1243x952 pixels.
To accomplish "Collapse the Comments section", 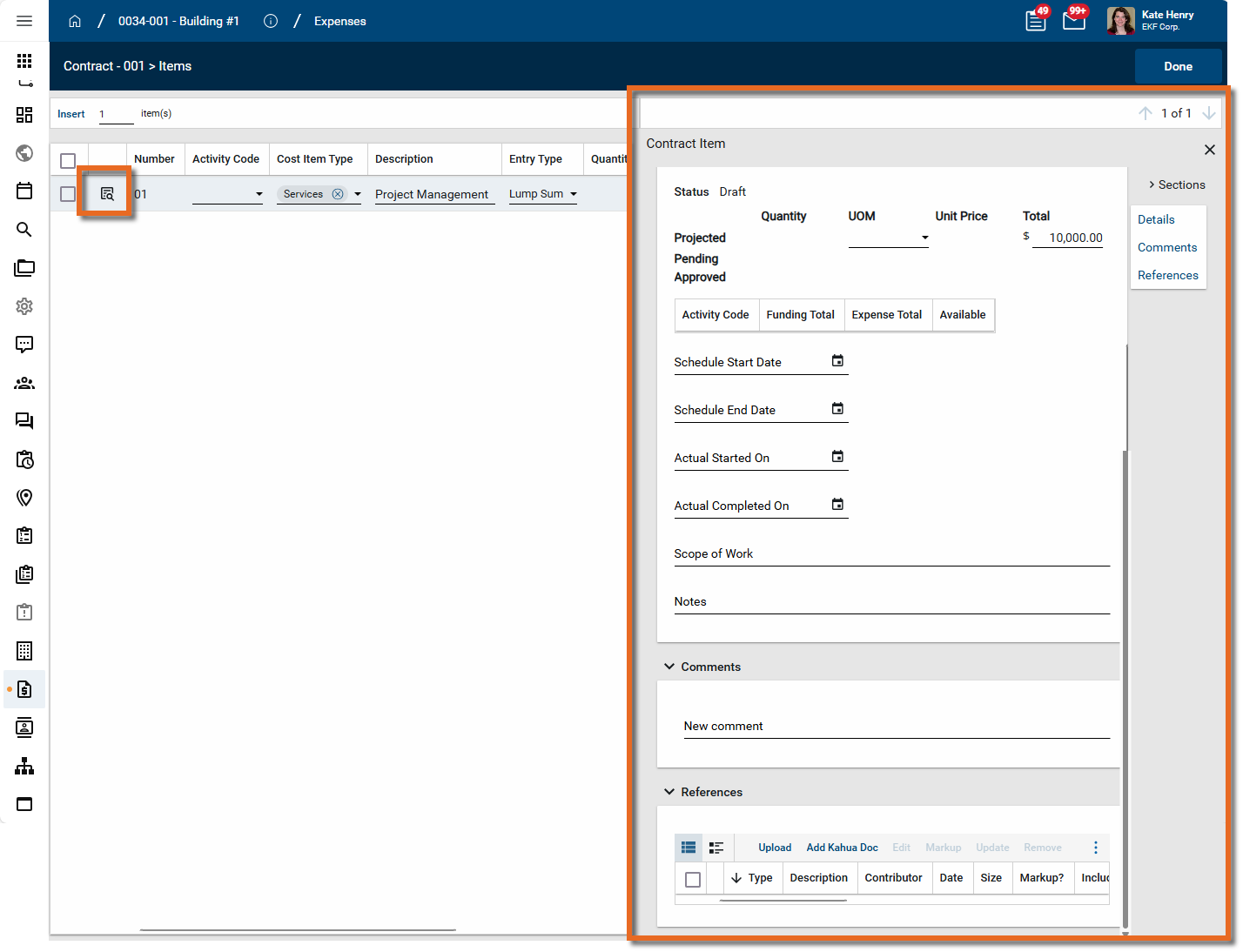I will pos(669,667).
